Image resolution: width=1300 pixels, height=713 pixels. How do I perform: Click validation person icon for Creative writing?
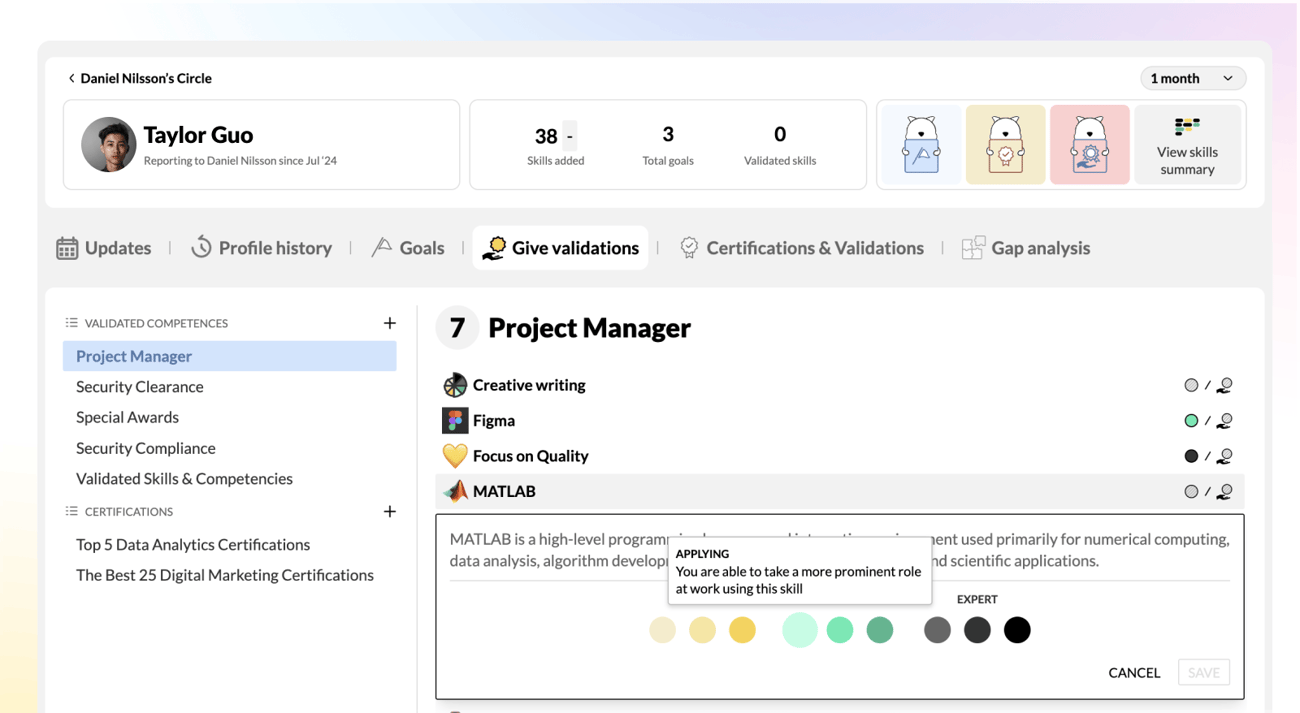click(x=1225, y=385)
